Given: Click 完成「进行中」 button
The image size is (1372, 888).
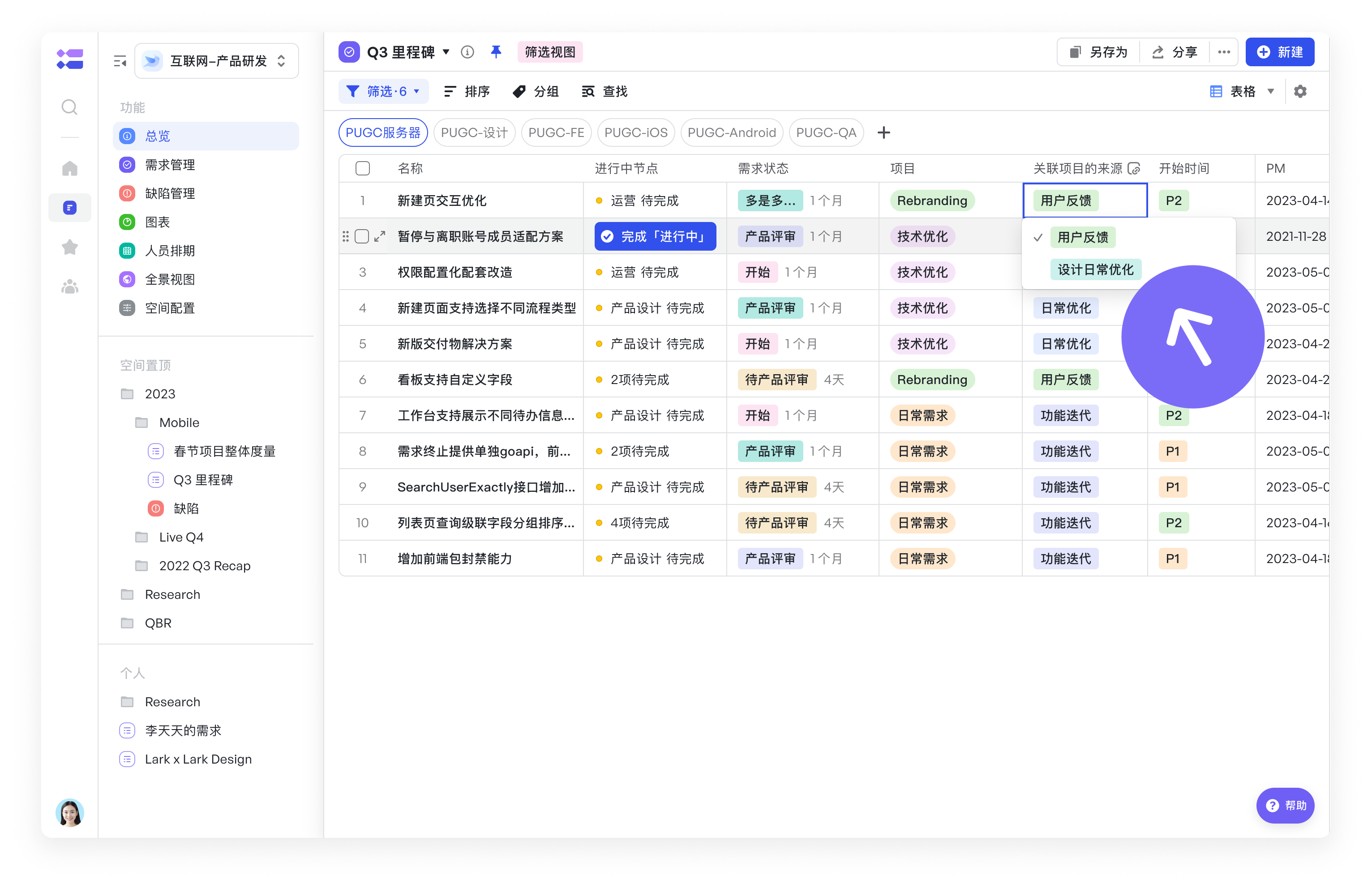Looking at the screenshot, I should tap(655, 237).
